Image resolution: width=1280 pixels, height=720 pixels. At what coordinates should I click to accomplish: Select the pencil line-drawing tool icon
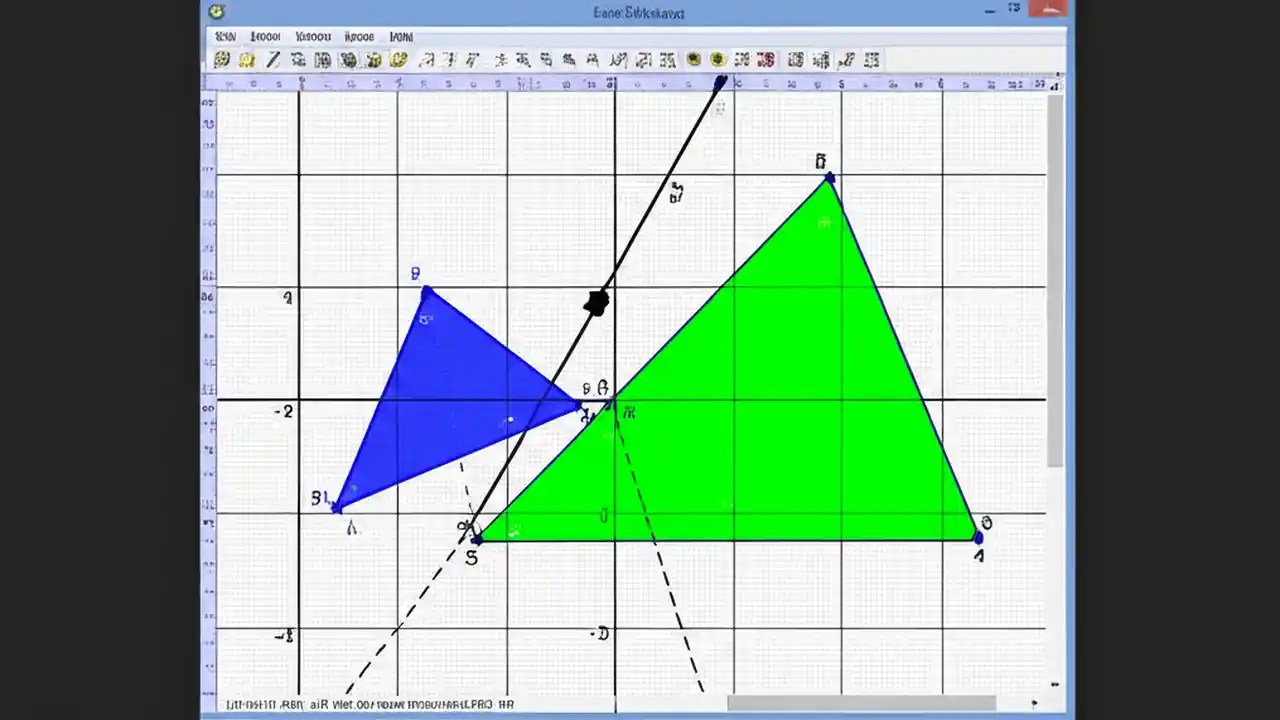tap(271, 60)
